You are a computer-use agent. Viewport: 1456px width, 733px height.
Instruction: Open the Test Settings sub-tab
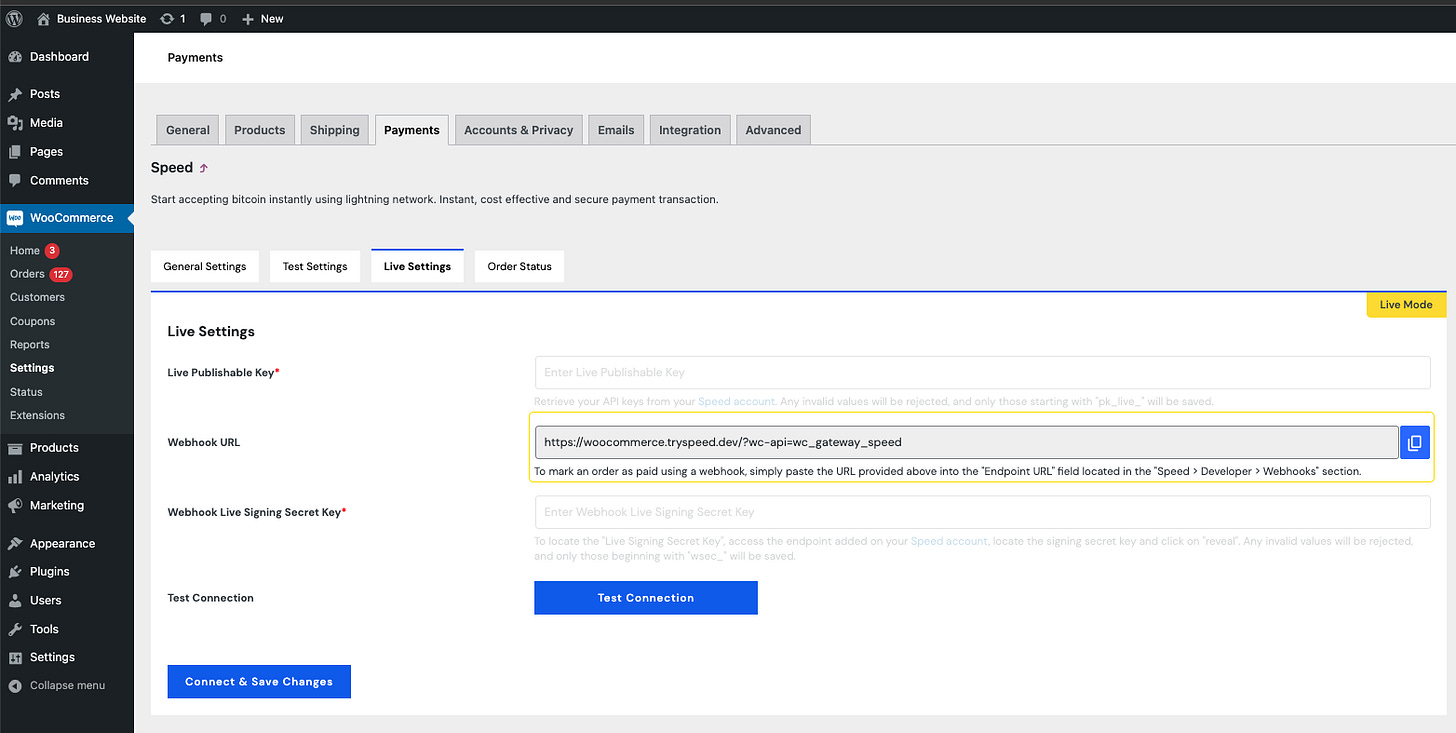315,267
